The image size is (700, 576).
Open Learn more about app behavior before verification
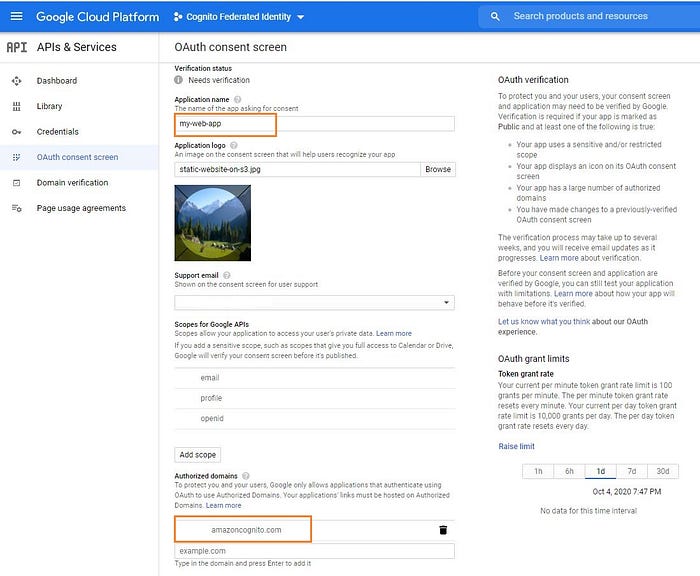click(x=573, y=294)
